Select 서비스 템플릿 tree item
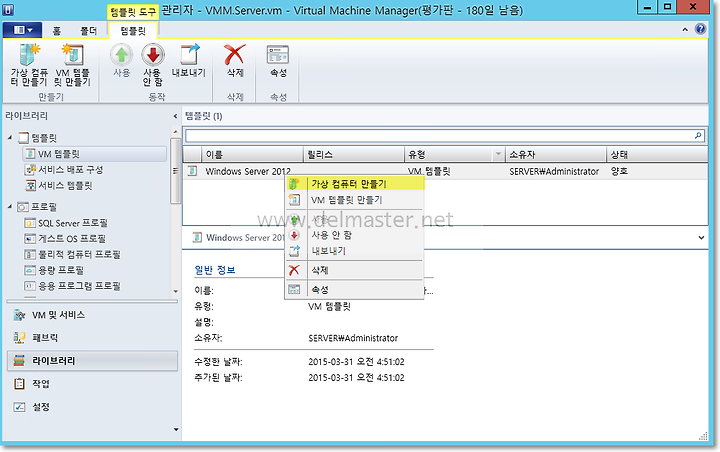 (59, 186)
